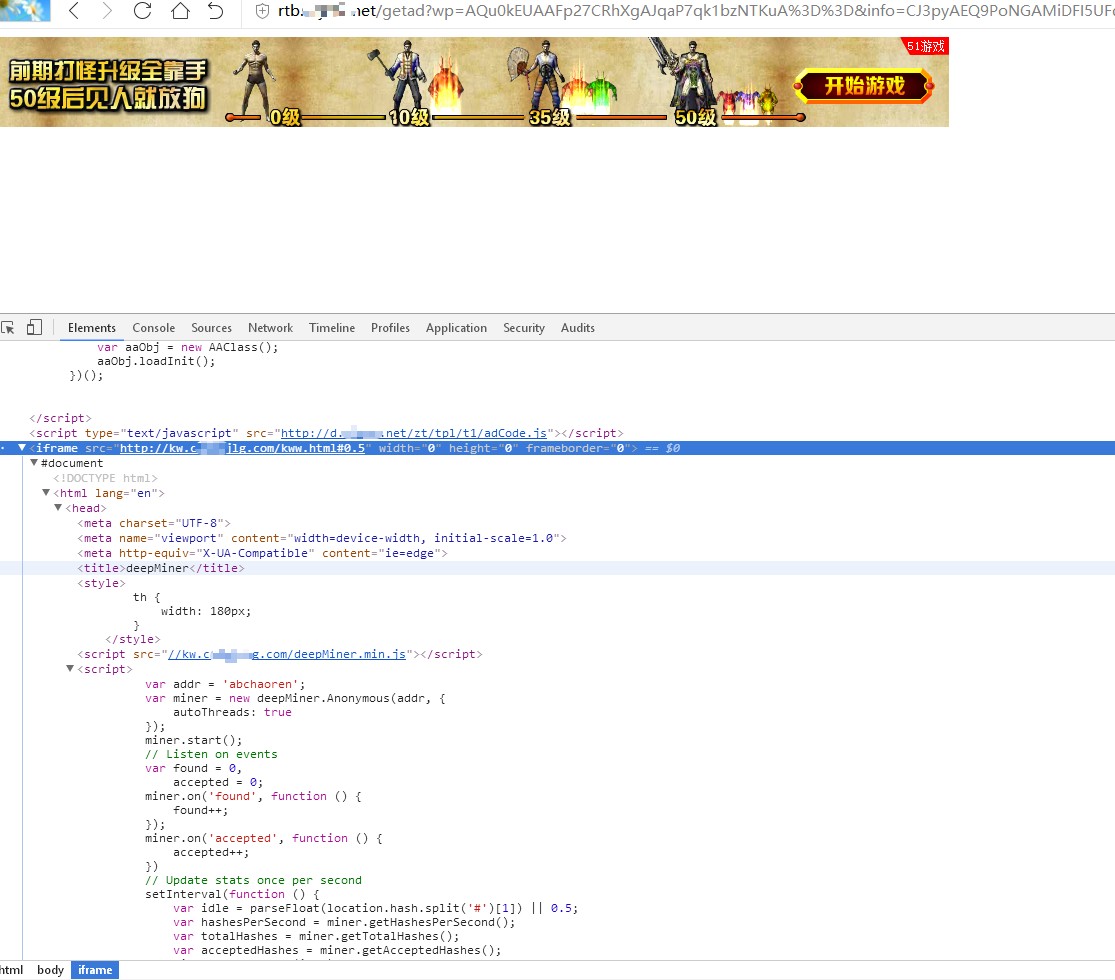Select the meta viewport row
Screen dimensions: 1115x980
click(x=322, y=538)
